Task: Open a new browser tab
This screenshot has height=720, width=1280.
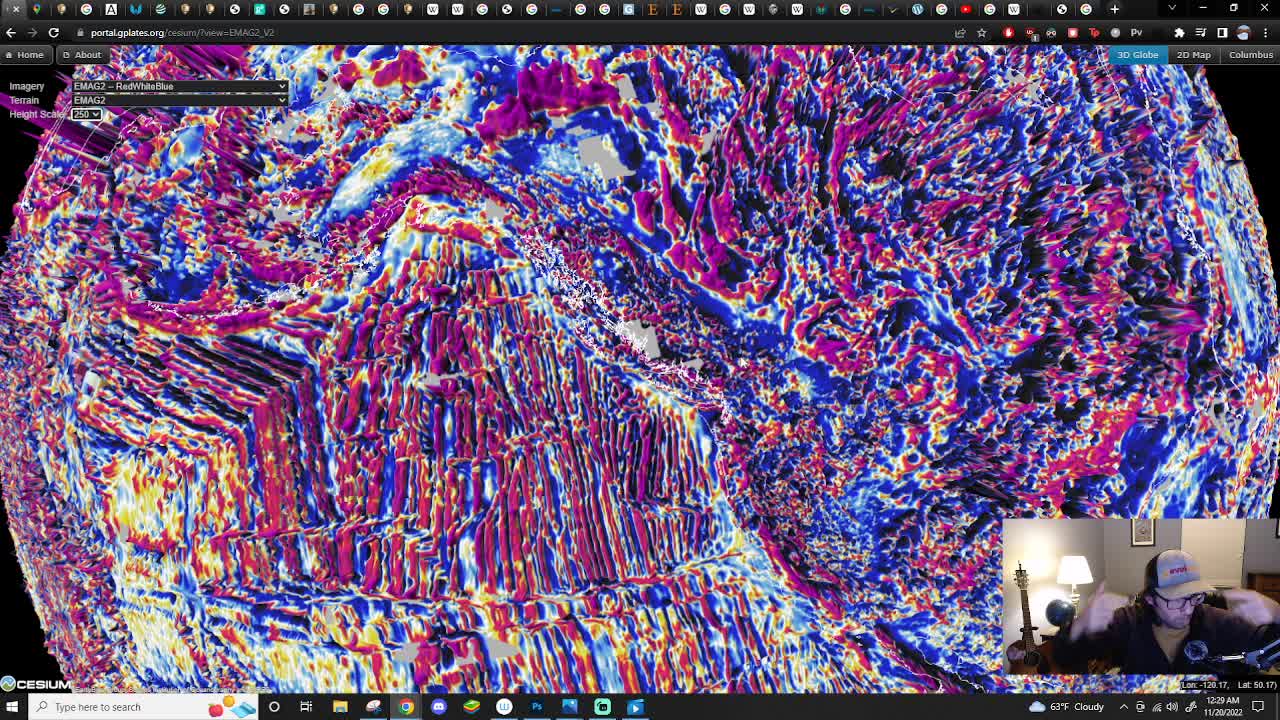Action: (x=1114, y=9)
